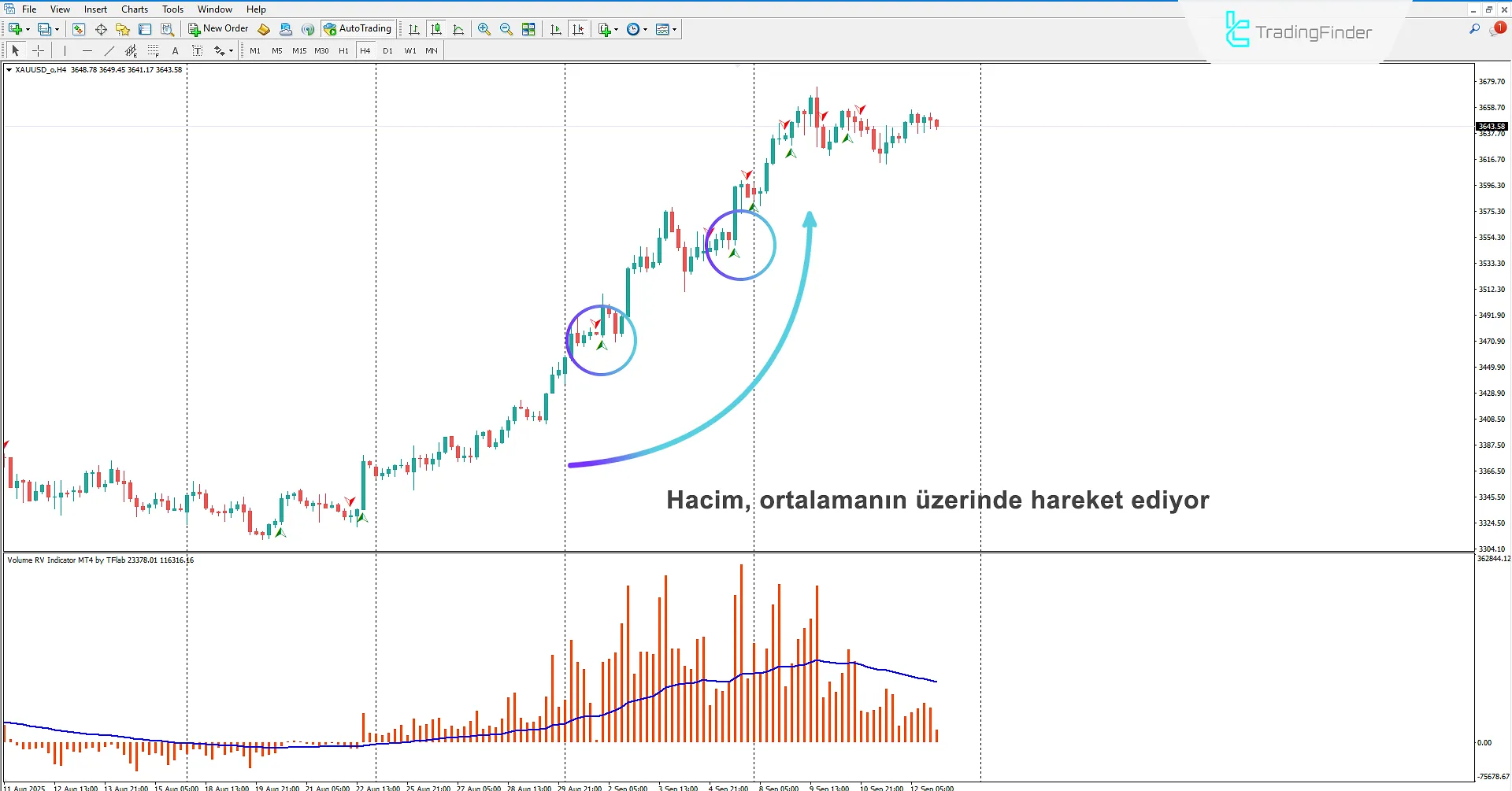Viewport: 1512px width, 791px height.
Task: Select Candlestick chart display mode
Action: tap(436, 29)
